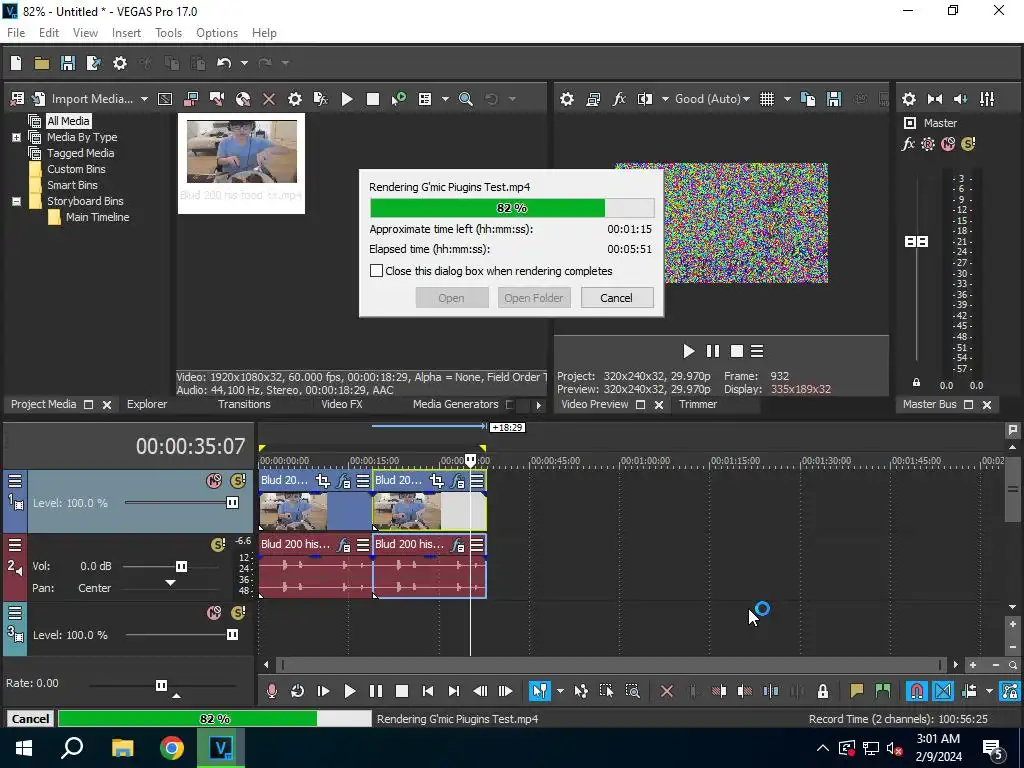Switch to the Transitions tab
Image resolution: width=1024 pixels, height=768 pixels.
click(x=244, y=404)
